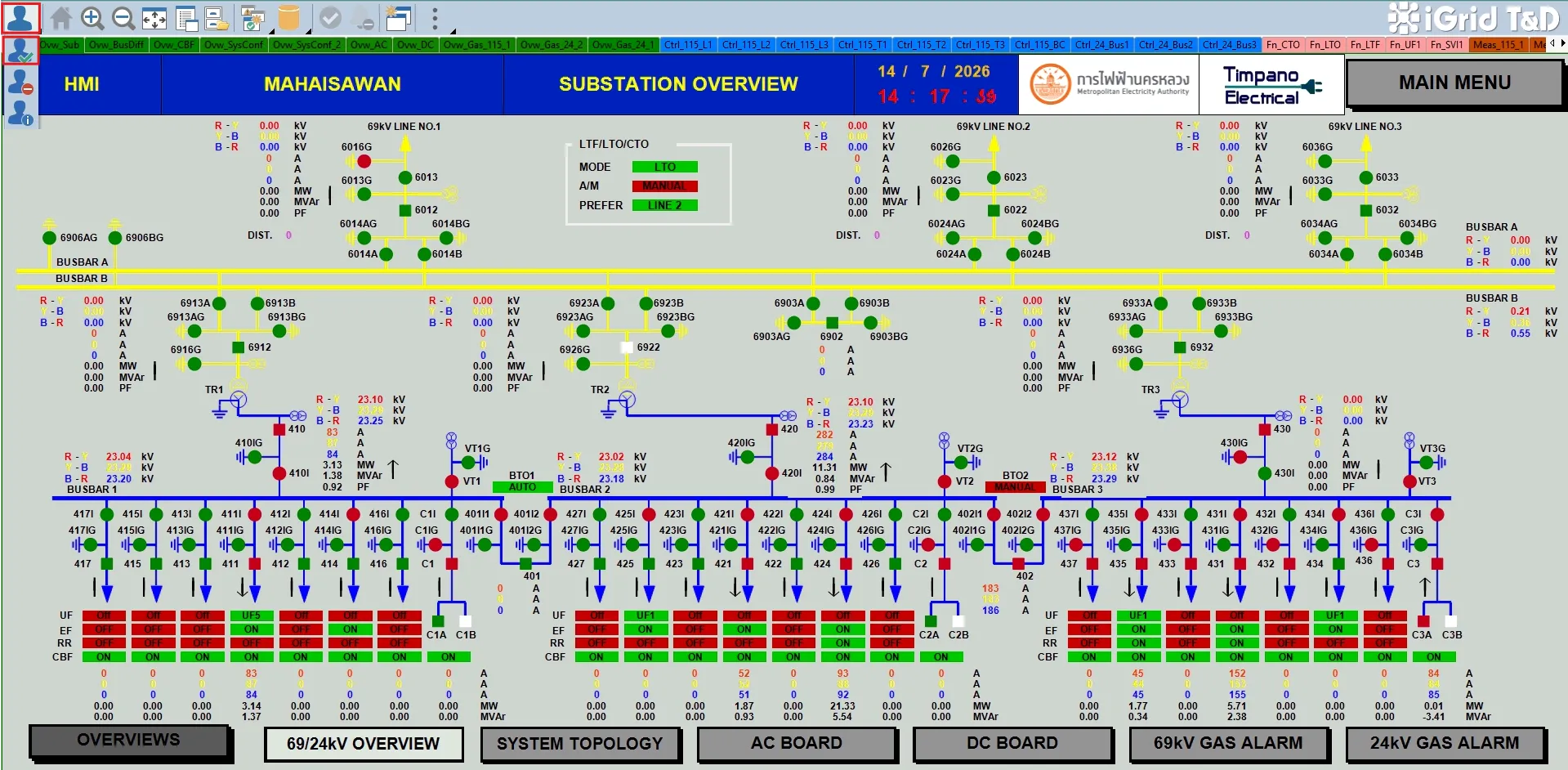This screenshot has height=770, width=1568.
Task: Select the TR3 transformer symbol
Action: tap(1179, 399)
